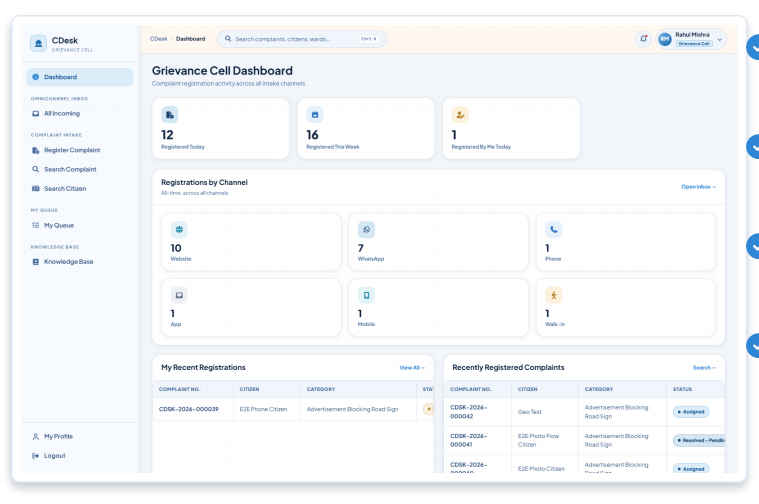Click the 7 WhatsApp count value
Screen dimensions: 759x504
361,248
